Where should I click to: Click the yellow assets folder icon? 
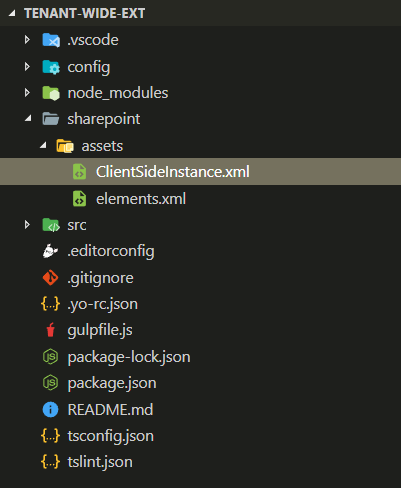pos(65,146)
